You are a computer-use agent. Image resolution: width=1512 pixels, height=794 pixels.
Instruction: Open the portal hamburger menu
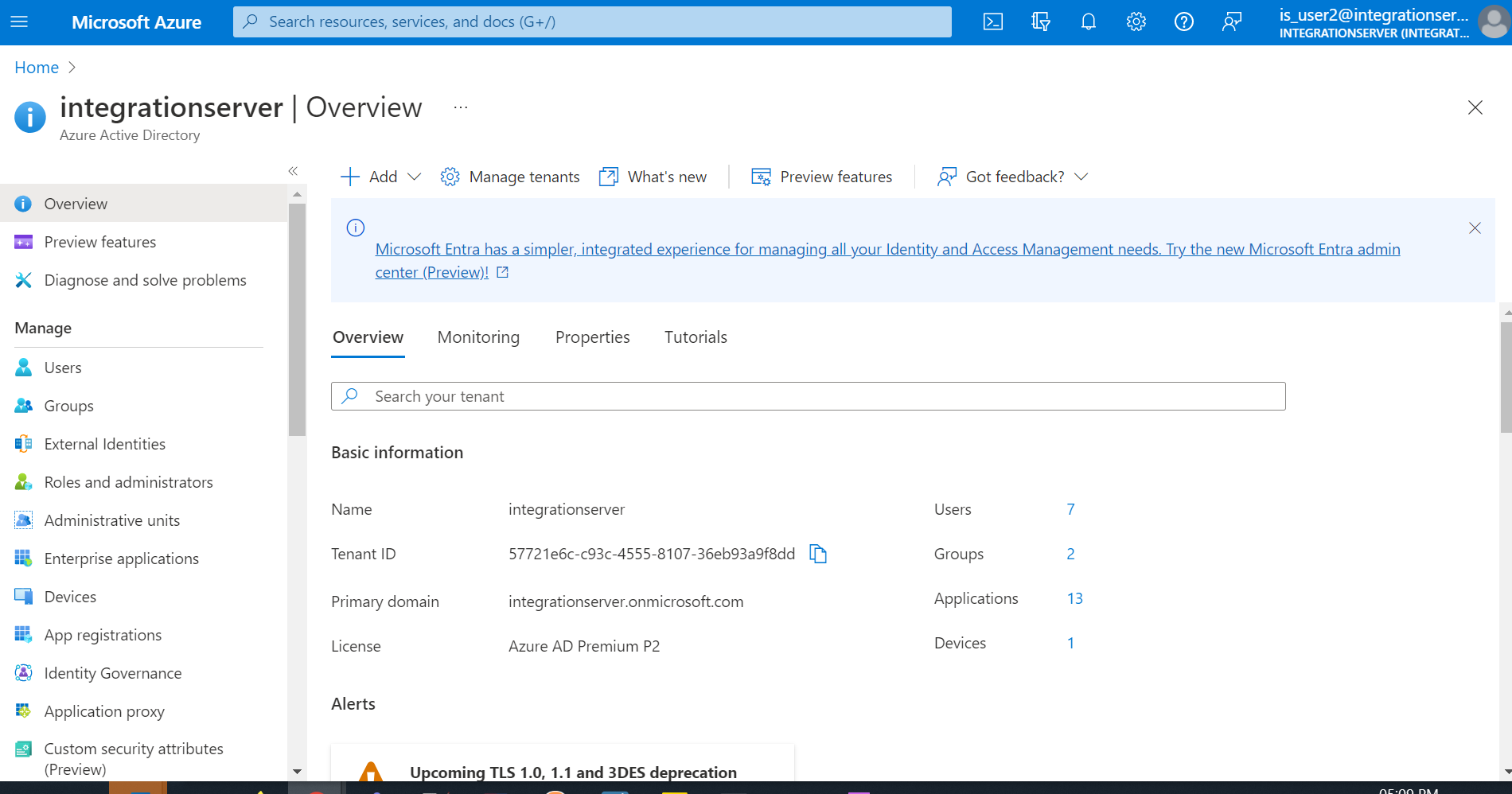(19, 21)
